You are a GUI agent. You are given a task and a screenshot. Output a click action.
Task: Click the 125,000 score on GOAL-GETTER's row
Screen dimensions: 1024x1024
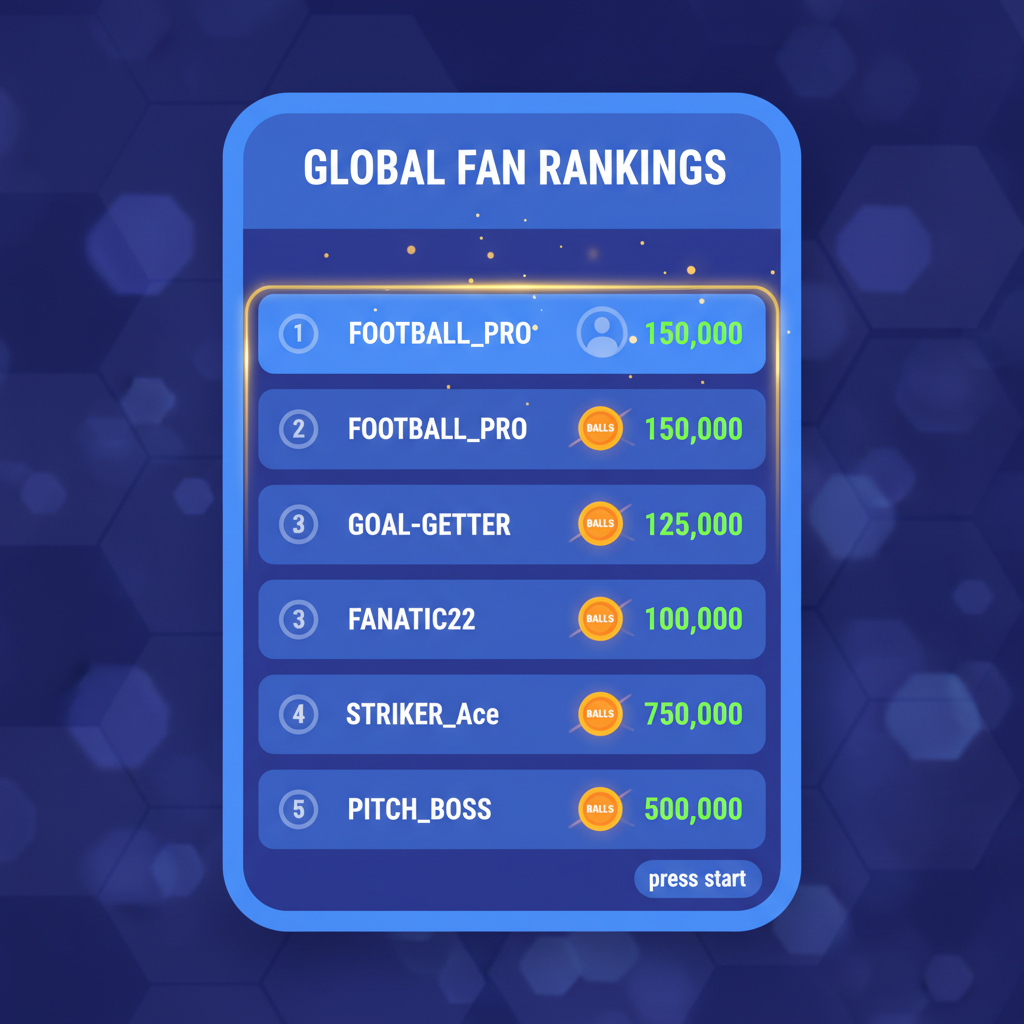(x=691, y=524)
